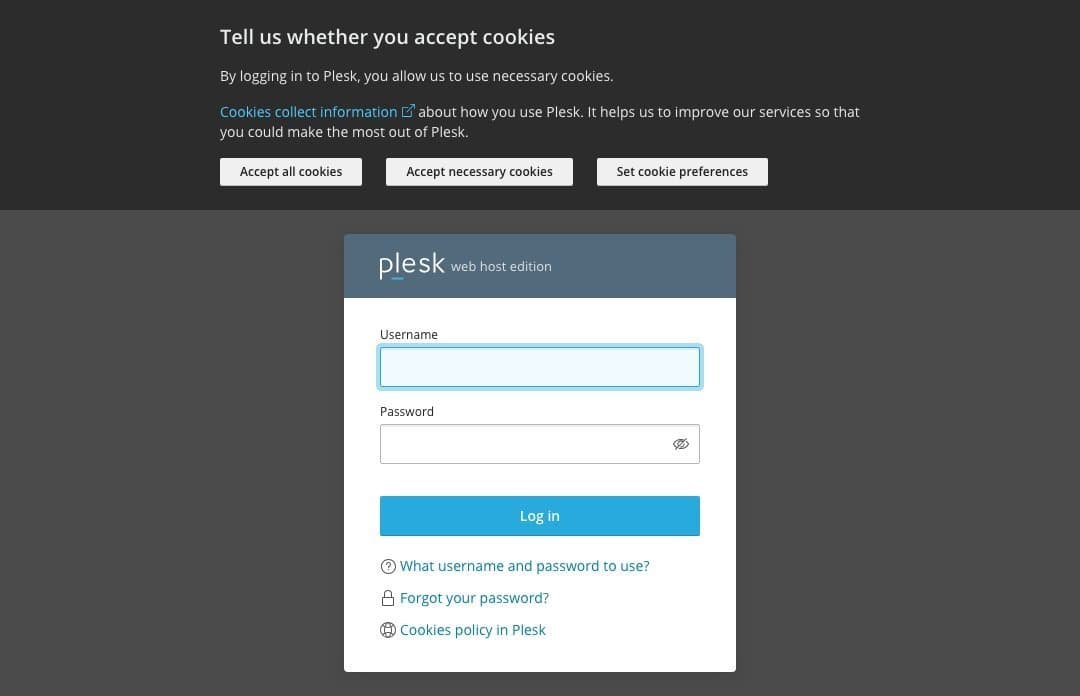Screen dimensions: 1080x696
Task: Click inside the Username input field
Action: click(540, 366)
